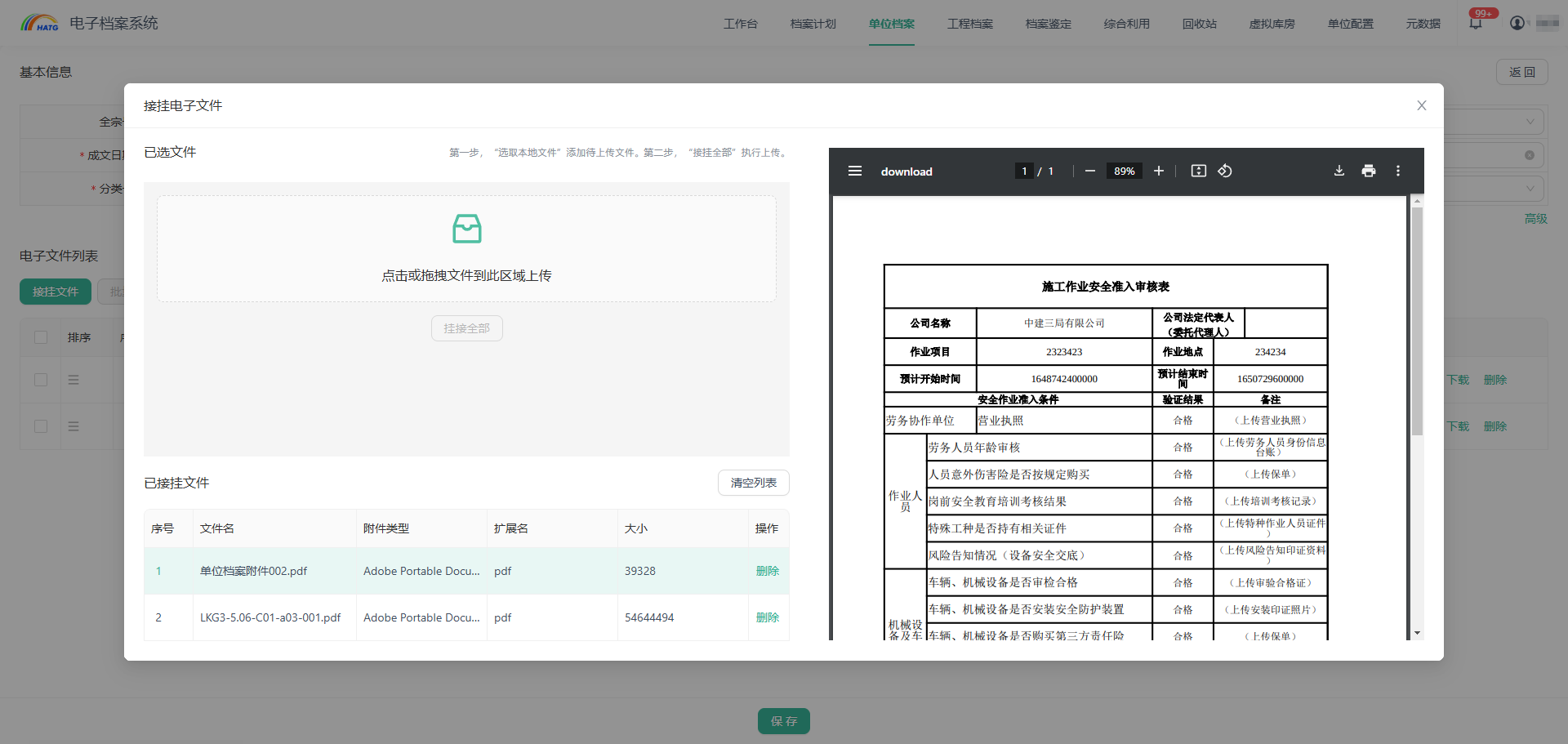Print the previewed PDF document
This screenshot has width=1568, height=744.
point(1369,172)
